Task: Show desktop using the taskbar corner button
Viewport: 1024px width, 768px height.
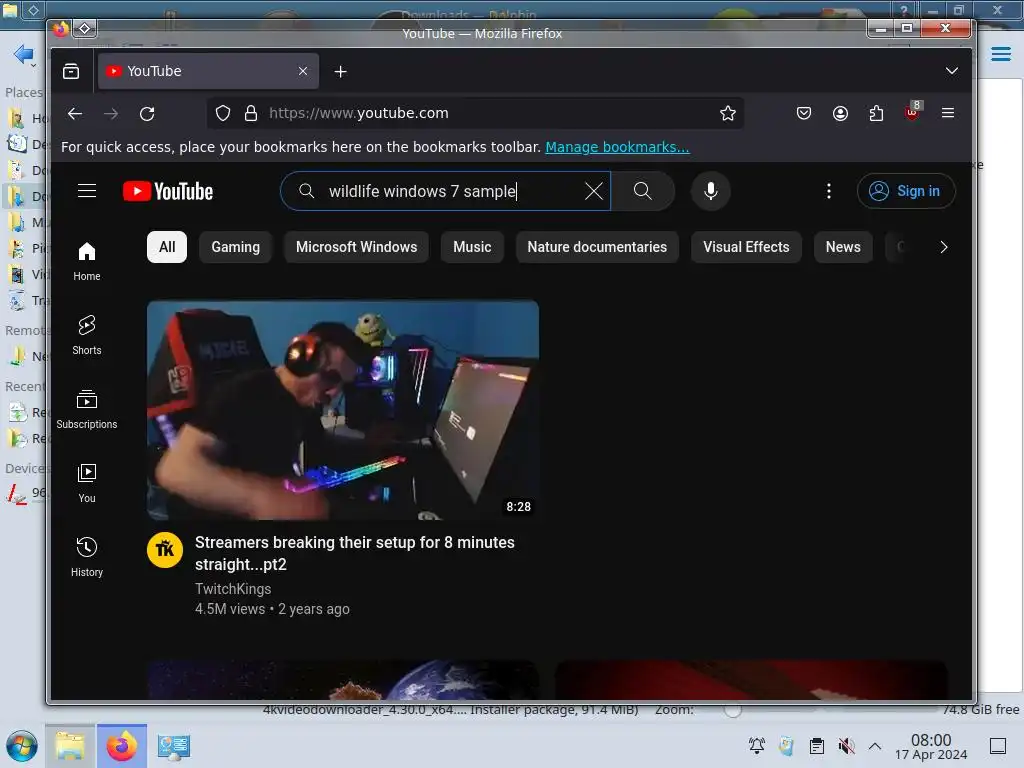Action: pos(998,746)
